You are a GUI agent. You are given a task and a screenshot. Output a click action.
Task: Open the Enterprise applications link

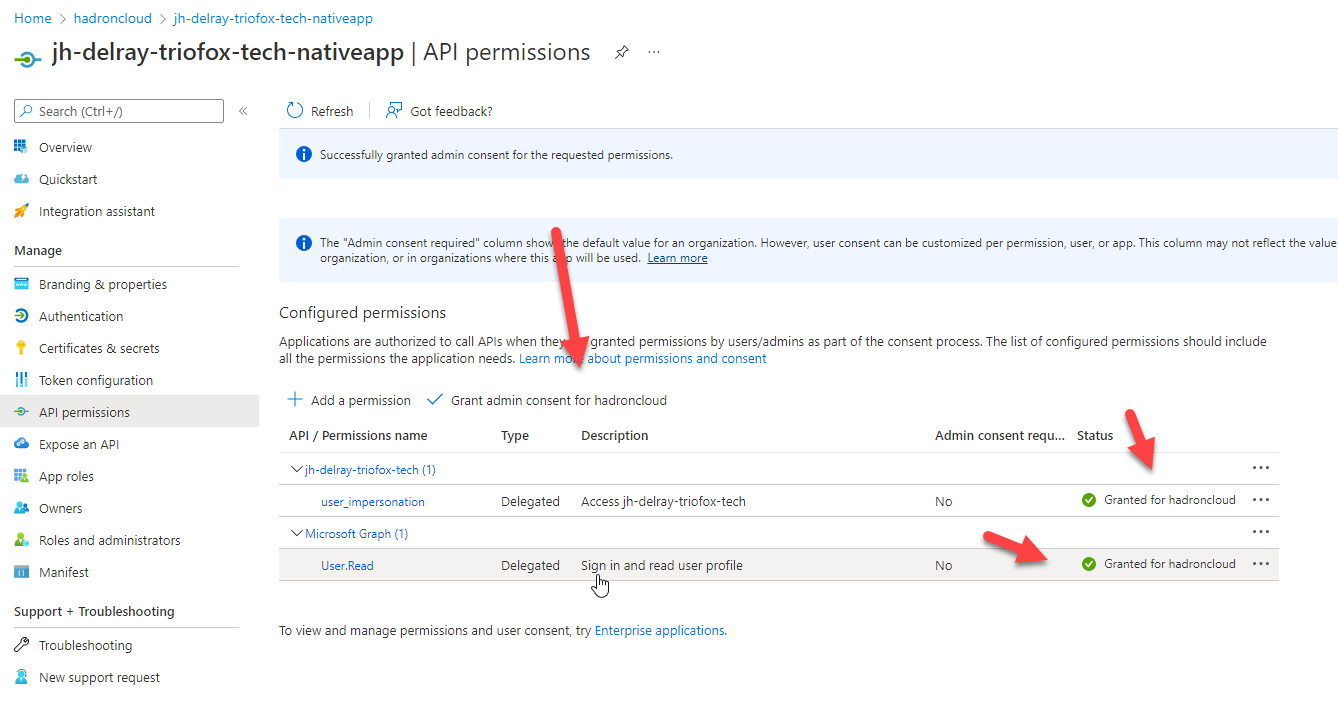pyautogui.click(x=659, y=630)
